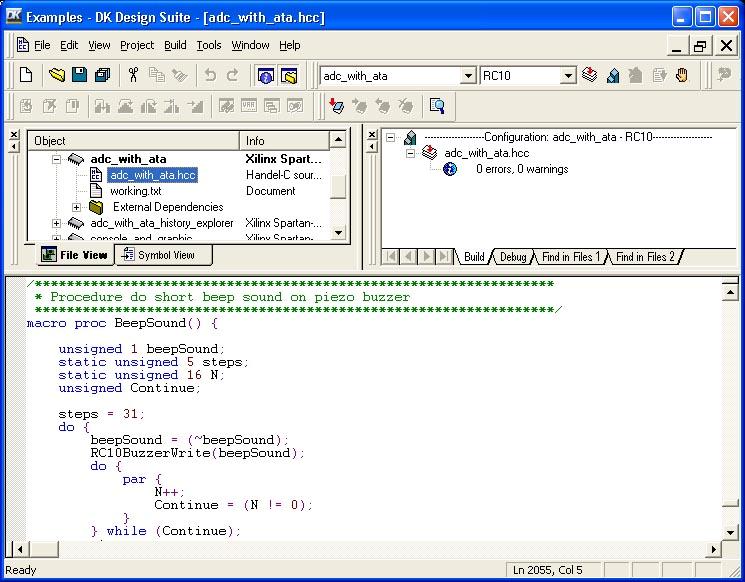Select working.txt in the file tree
Screen dimensions: 745x582
pyautogui.click(x=135, y=191)
